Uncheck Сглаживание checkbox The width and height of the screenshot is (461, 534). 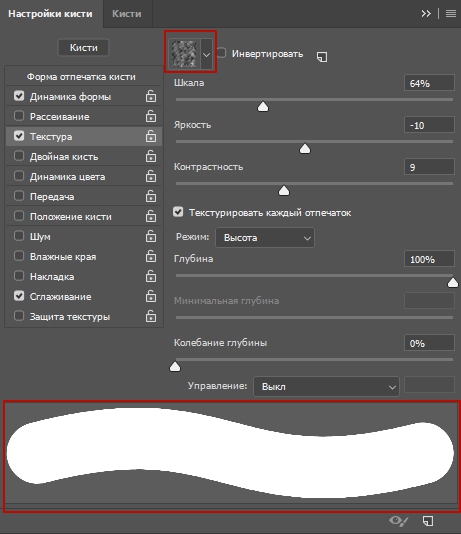click(19, 296)
